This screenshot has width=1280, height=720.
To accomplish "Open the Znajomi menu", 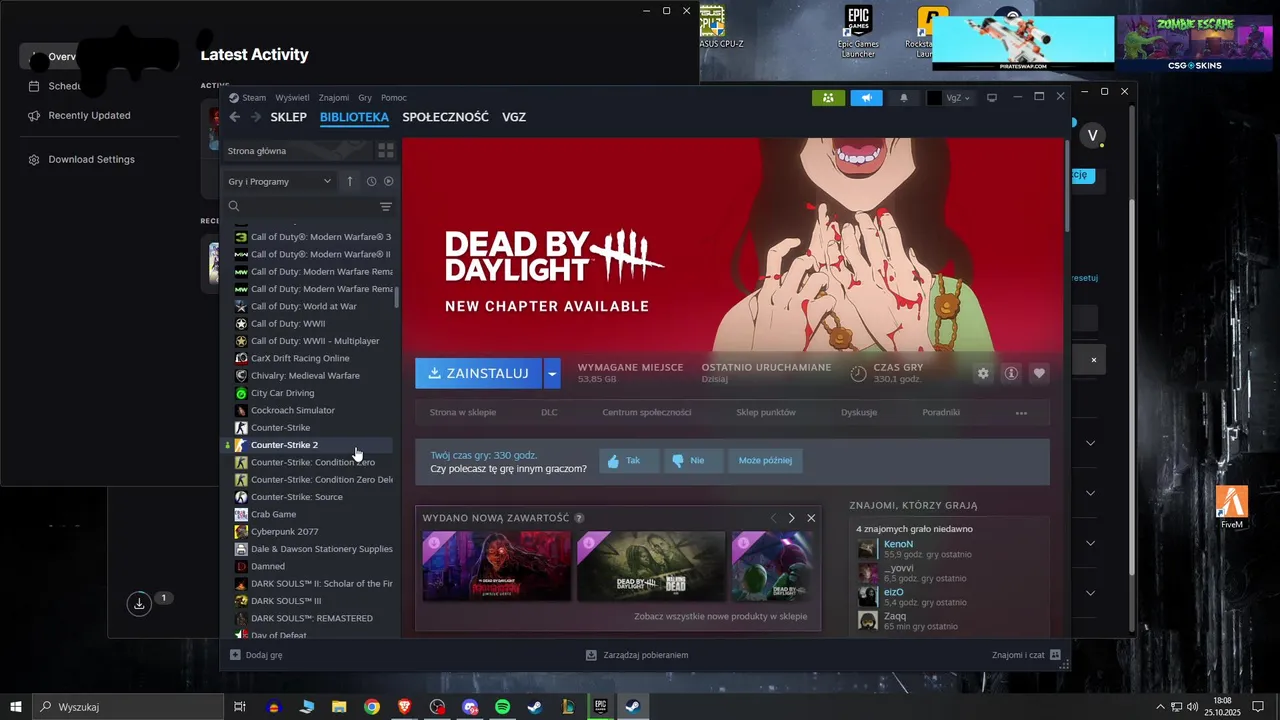I will point(334,98).
